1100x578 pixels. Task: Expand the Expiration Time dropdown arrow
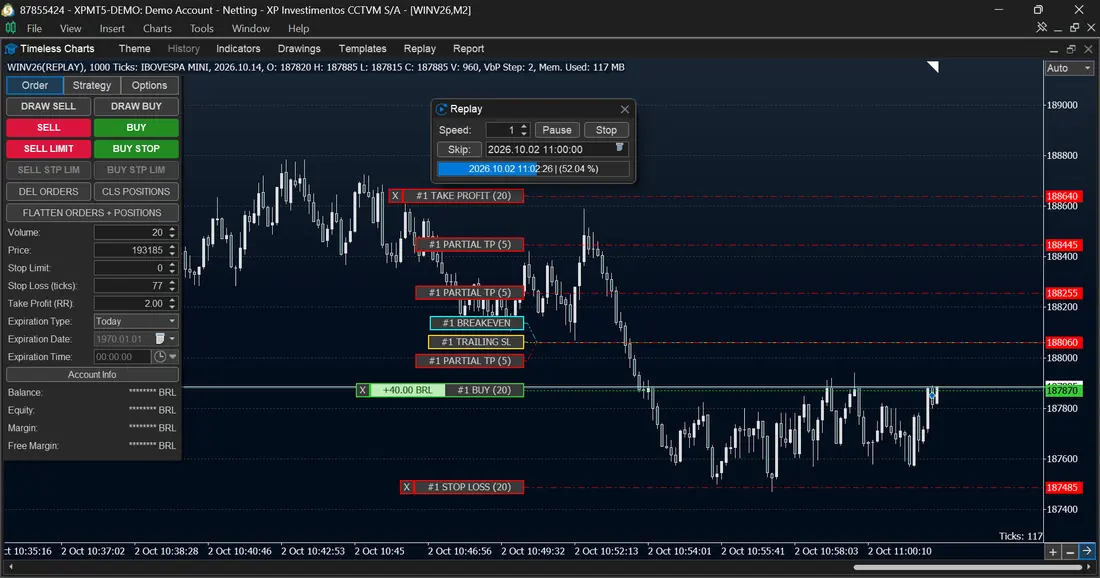[173, 356]
